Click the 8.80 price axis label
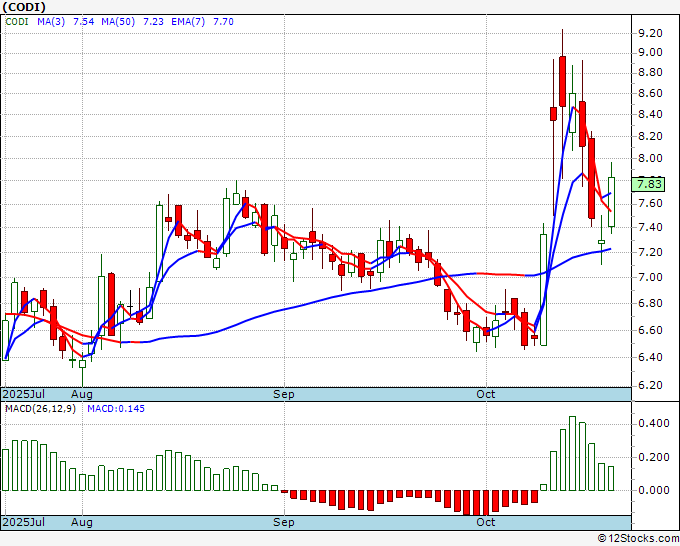The image size is (680, 546). point(650,72)
